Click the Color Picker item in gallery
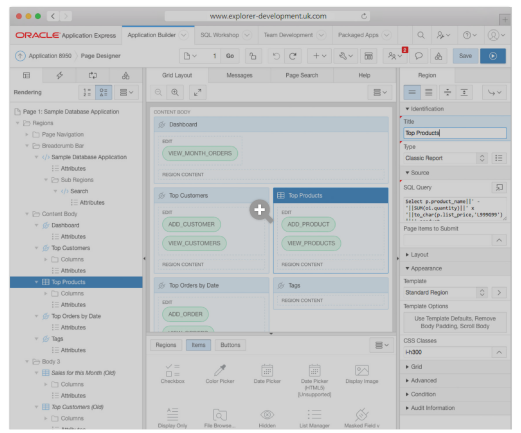 (x=220, y=374)
